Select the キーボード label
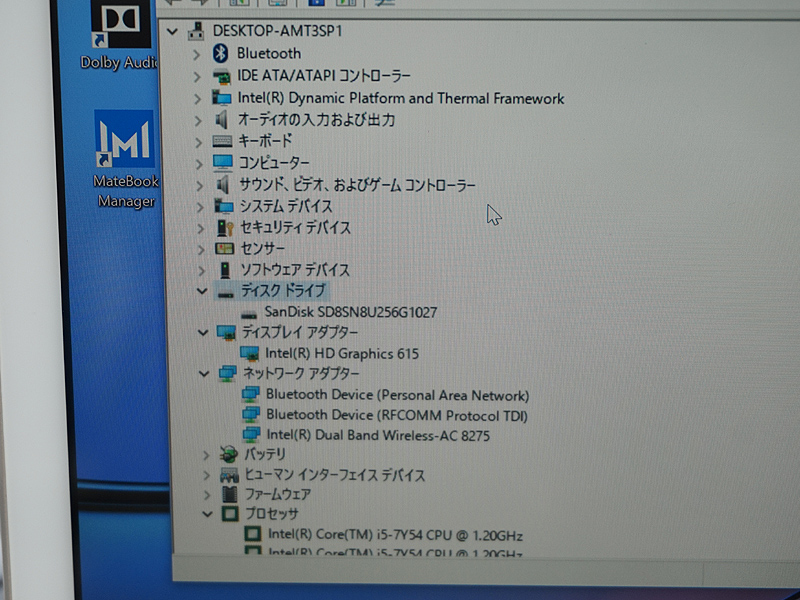Image resolution: width=800 pixels, height=600 pixels. pos(265,141)
